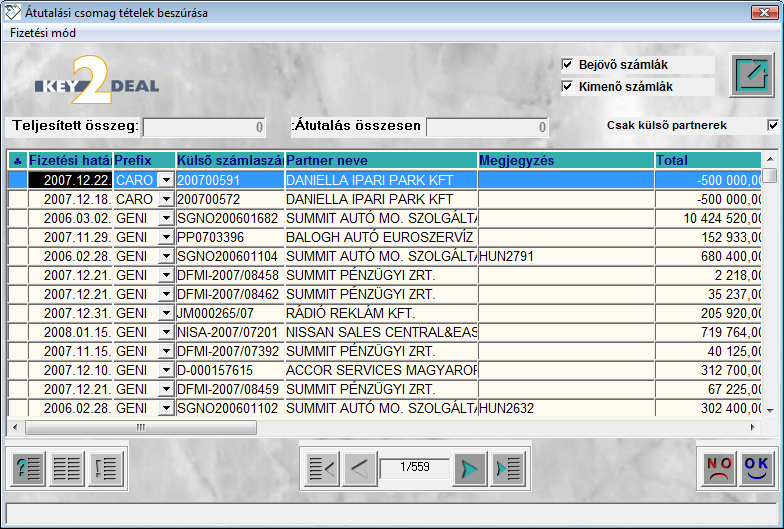
Task: Click horizontal scrollbar right arrow
Action: 752,428
